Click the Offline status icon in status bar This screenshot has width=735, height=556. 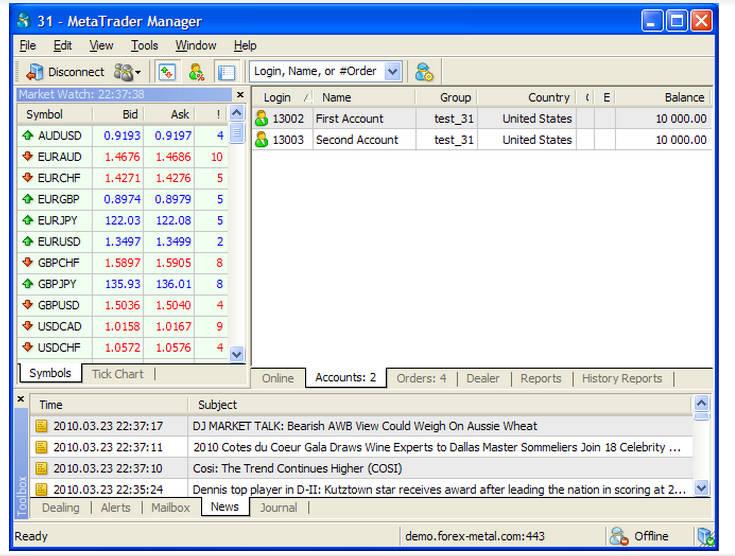pos(619,536)
